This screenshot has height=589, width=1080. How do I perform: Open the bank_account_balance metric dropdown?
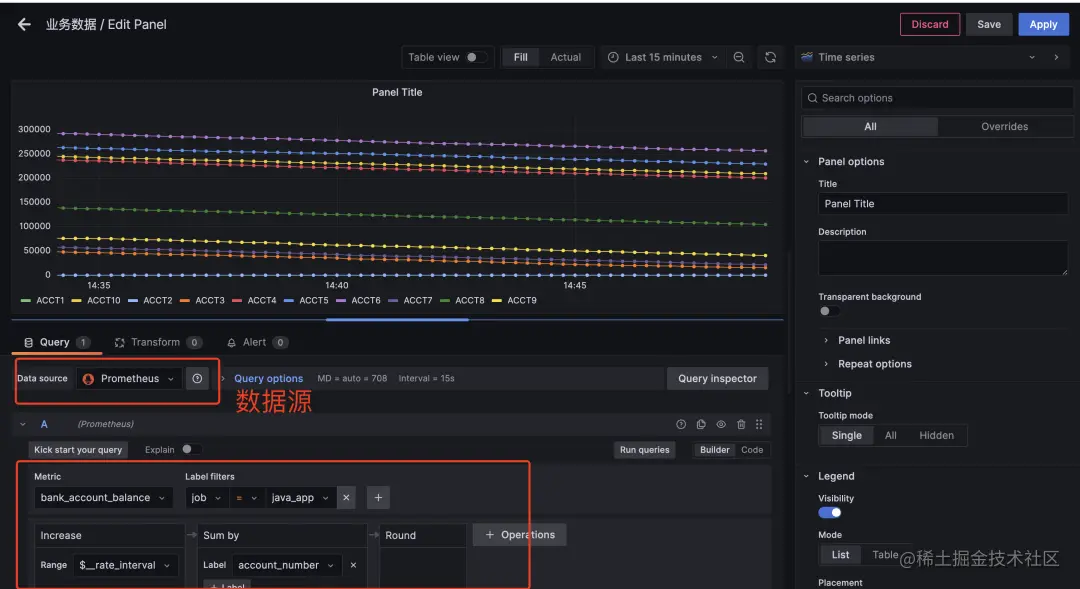(102, 497)
